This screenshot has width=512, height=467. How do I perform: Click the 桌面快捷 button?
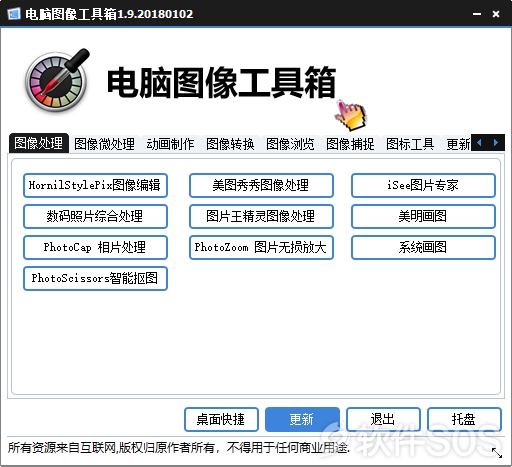click(221, 419)
